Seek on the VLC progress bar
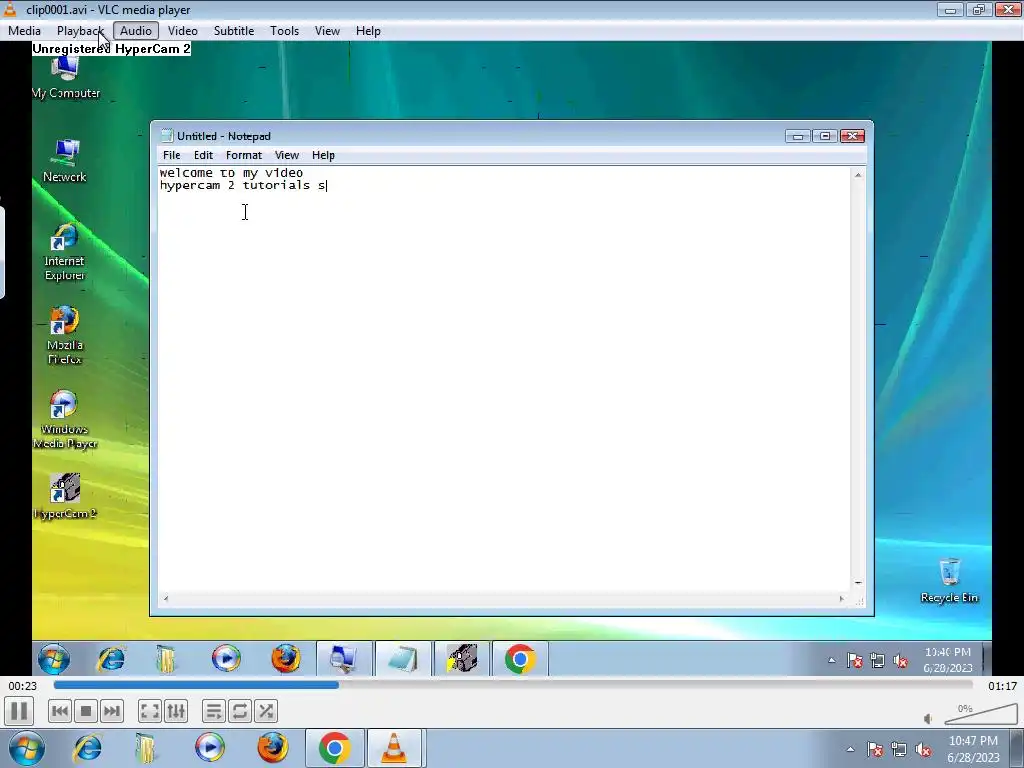This screenshot has height=768, width=1024. [513, 685]
